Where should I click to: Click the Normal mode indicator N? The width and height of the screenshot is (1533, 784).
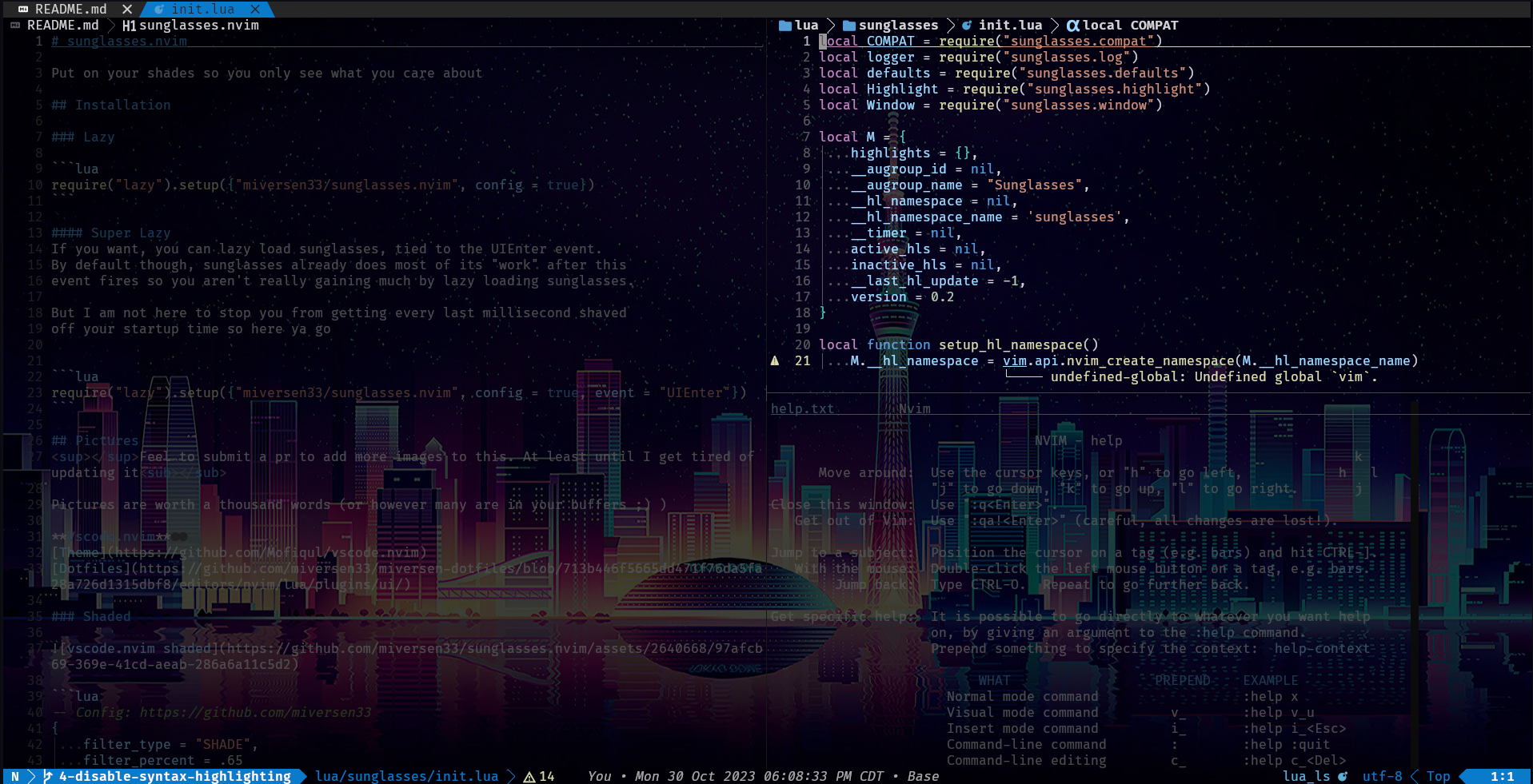tap(15, 776)
